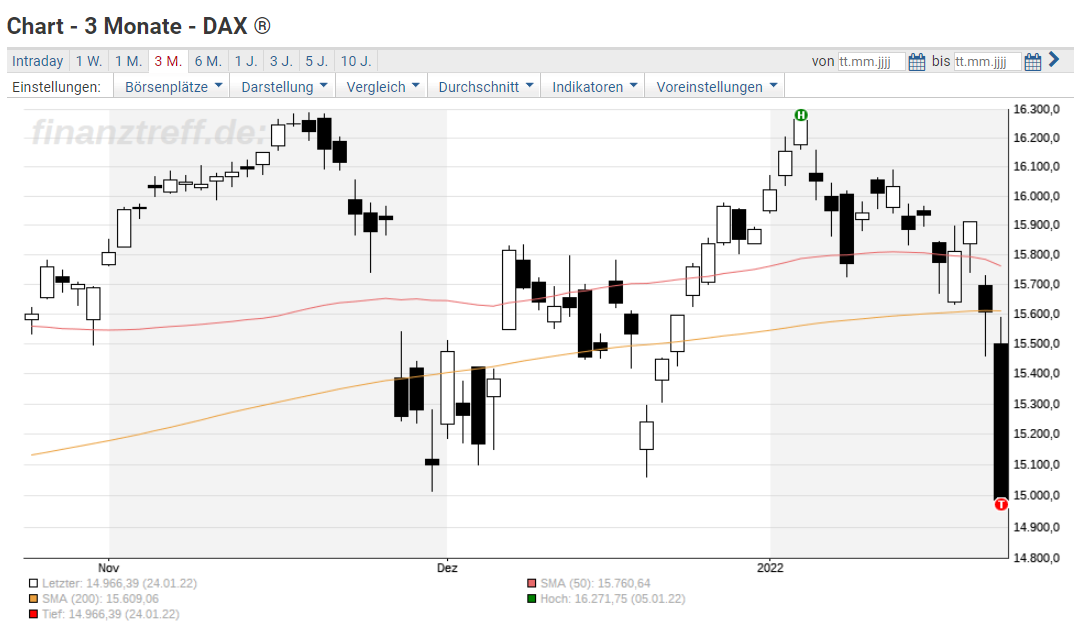Screen dimensions: 1079x628
Task: Click the Chart - 3 Monate - DAX heading
Action: pyautogui.click(x=138, y=26)
